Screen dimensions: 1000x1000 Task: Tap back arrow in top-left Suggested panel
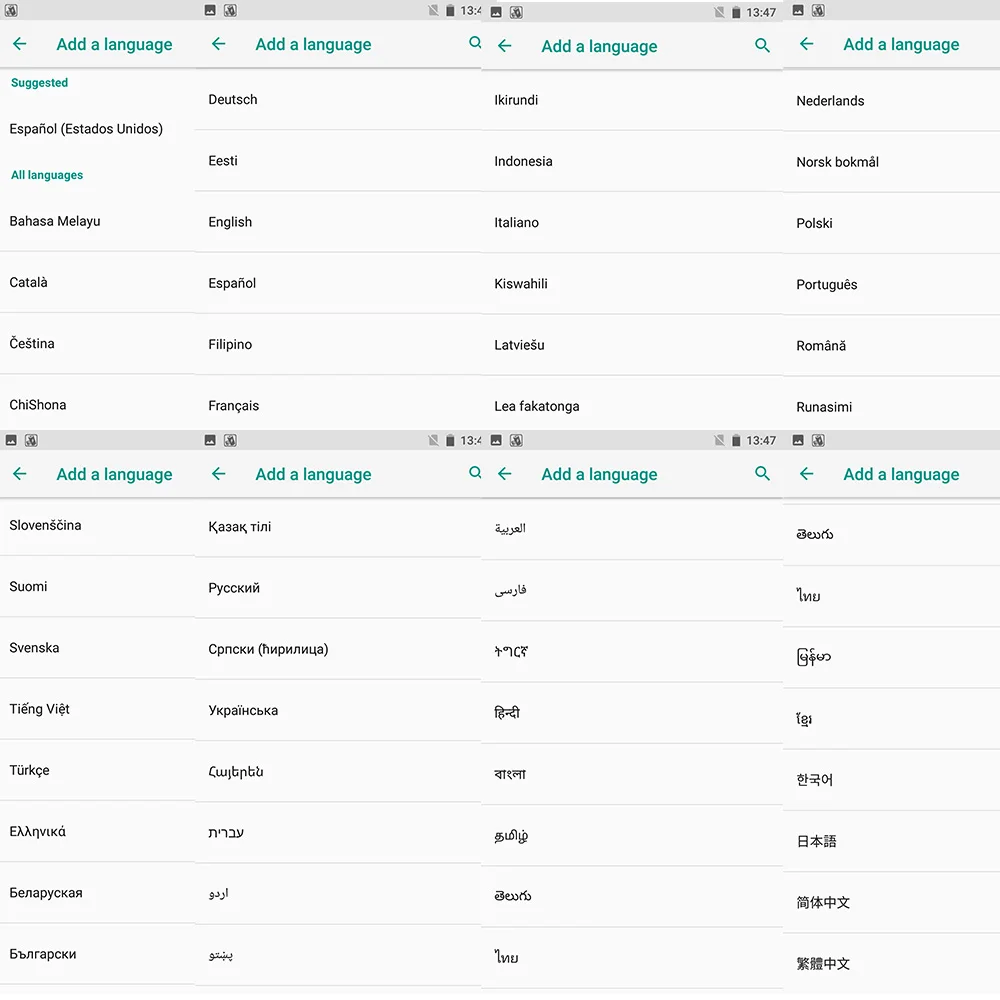[x=20, y=44]
